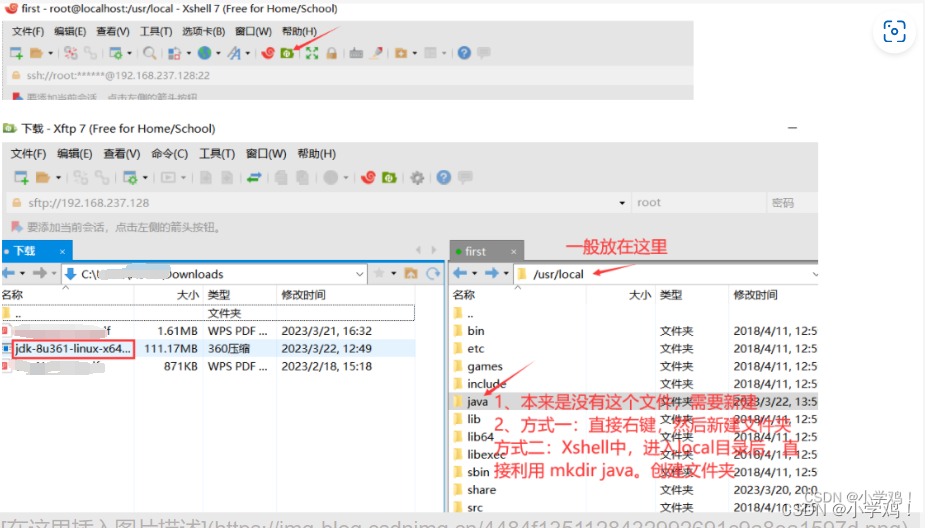
Task: Click the globe encoding icon in Xshell
Action: (204, 53)
